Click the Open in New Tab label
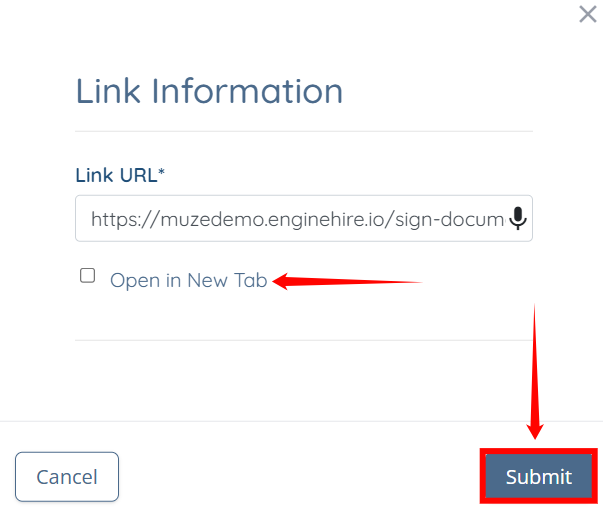Viewport: 603px width, 519px height. (188, 280)
